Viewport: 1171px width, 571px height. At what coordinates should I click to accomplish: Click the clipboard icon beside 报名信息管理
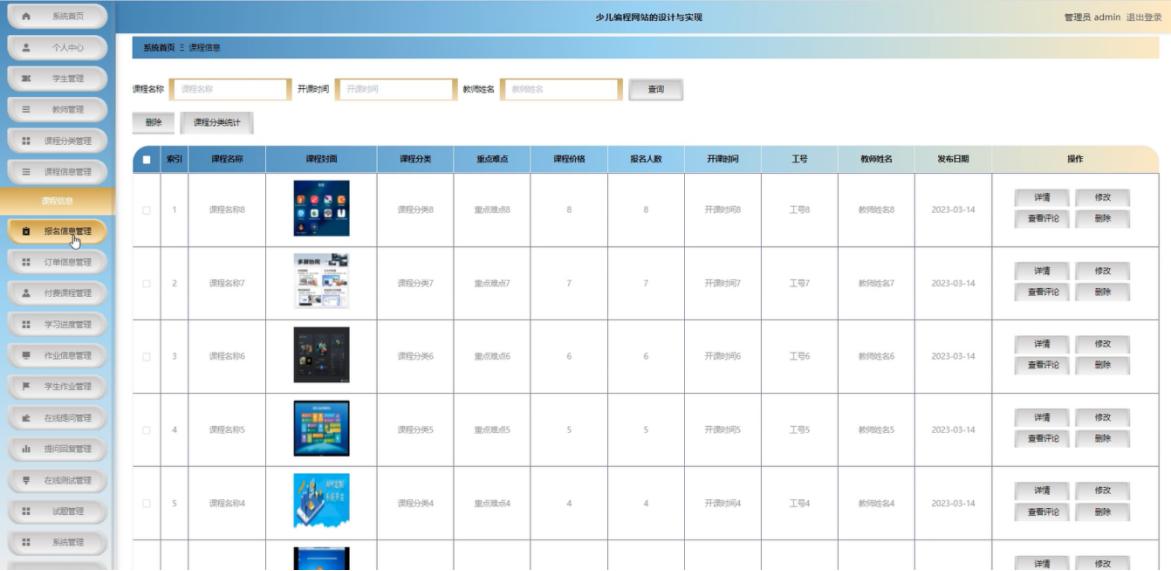(26, 231)
